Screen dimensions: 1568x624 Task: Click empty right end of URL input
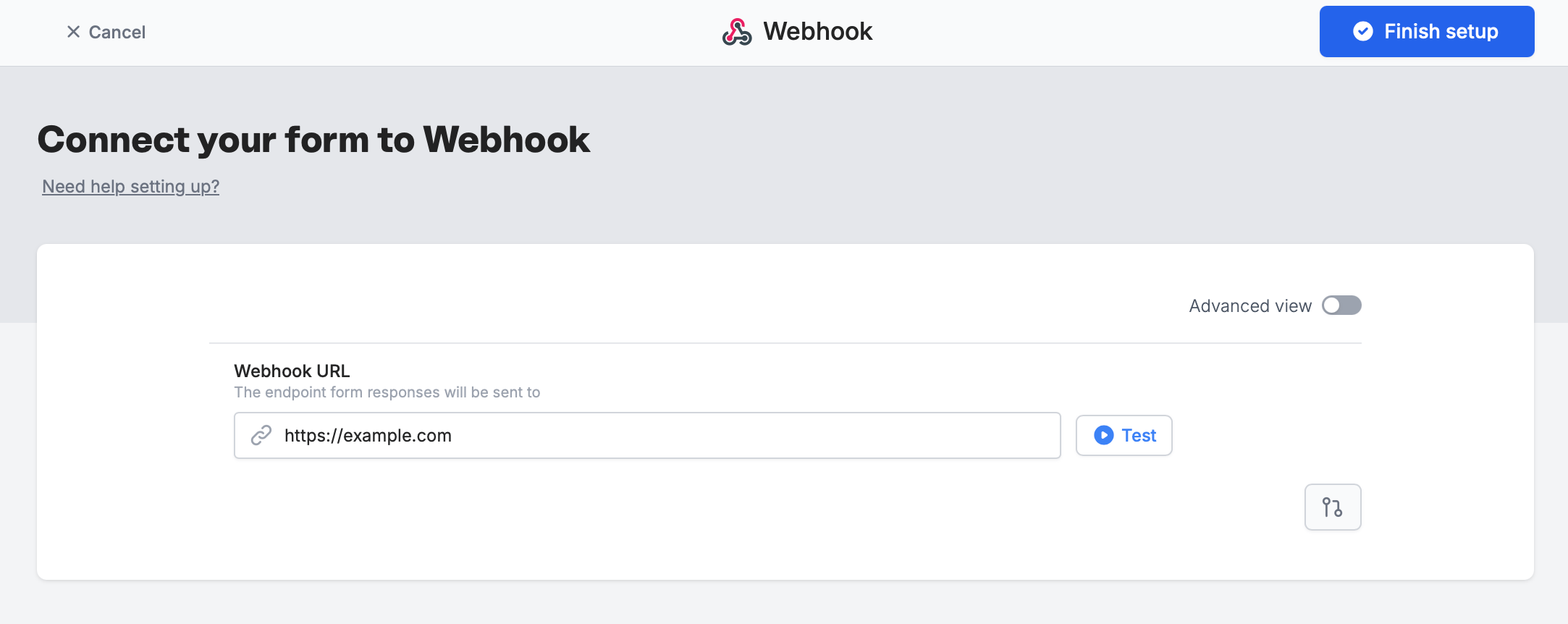click(x=941, y=435)
